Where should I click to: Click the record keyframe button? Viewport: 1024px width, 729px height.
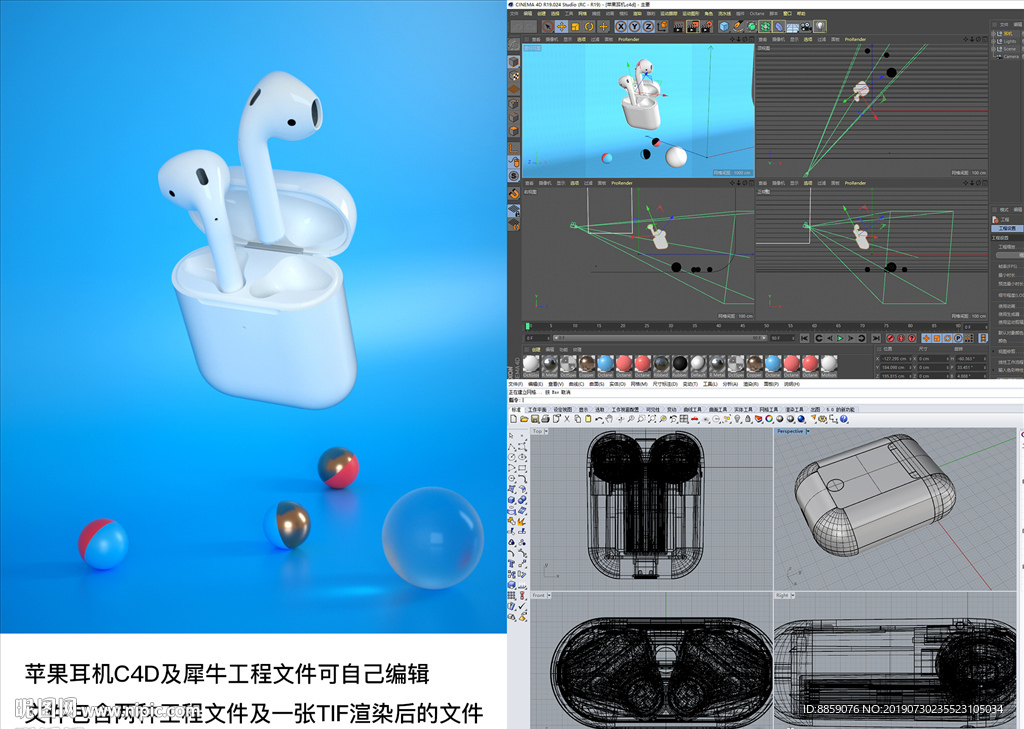click(890, 338)
